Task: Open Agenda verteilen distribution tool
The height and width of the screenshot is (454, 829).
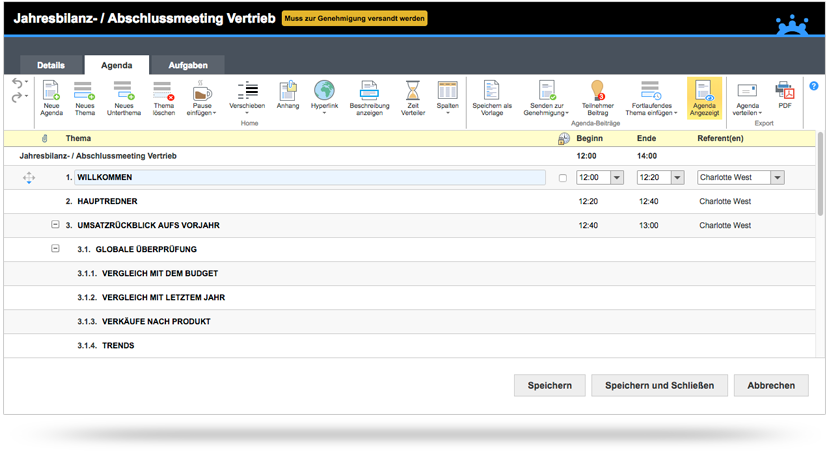Action: coord(747,98)
